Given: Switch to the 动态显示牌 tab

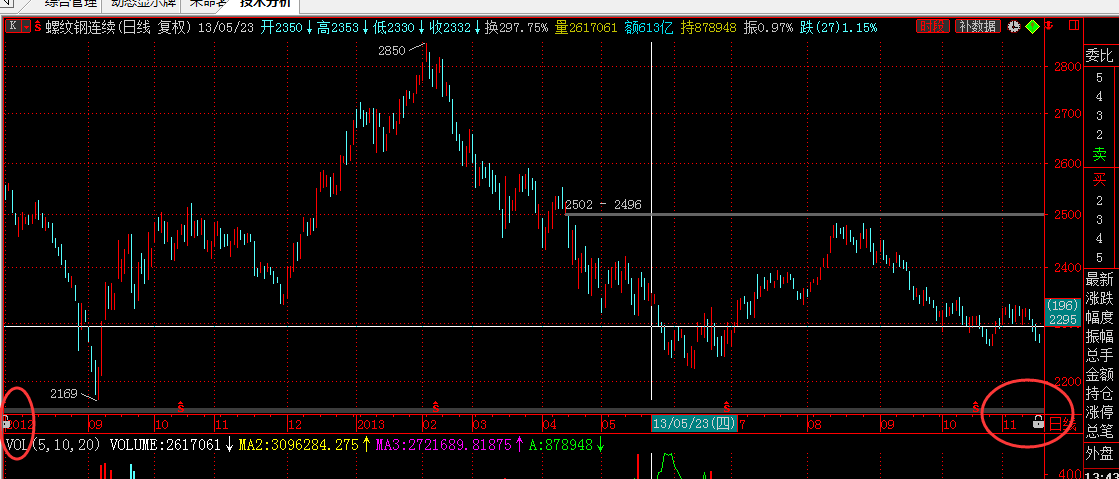Looking at the screenshot, I should [141, 4].
